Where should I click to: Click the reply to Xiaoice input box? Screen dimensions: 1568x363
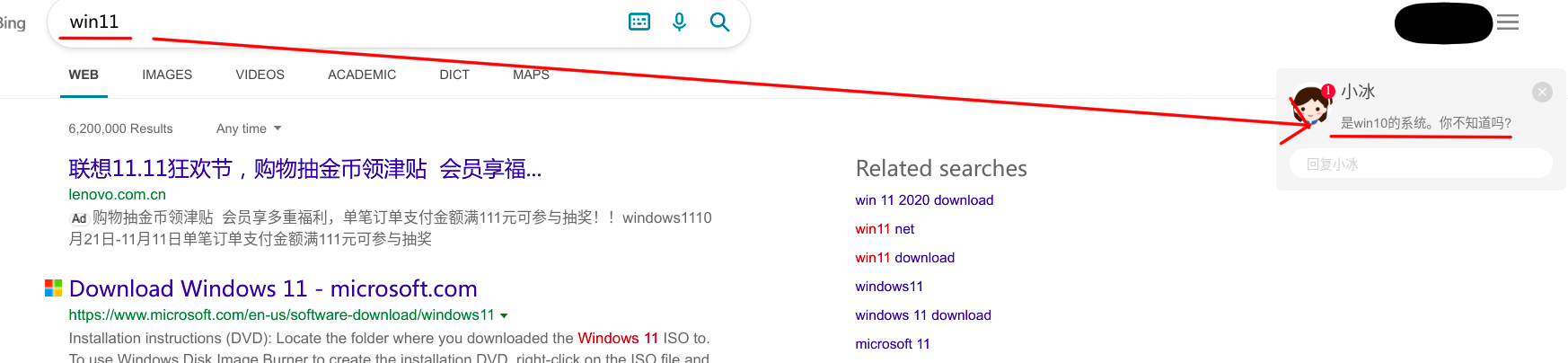pos(1421,164)
